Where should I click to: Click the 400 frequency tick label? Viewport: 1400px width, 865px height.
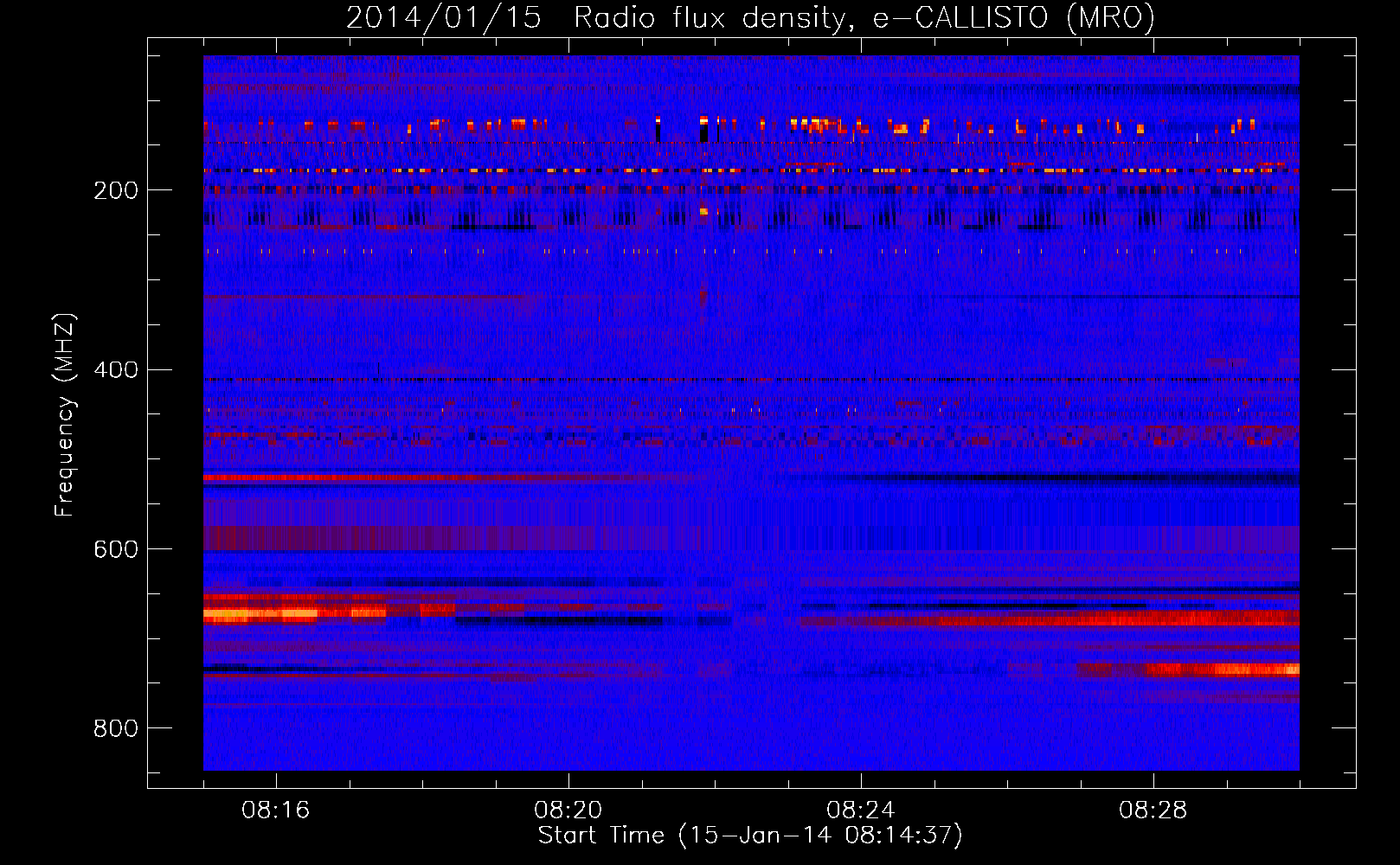[116, 370]
